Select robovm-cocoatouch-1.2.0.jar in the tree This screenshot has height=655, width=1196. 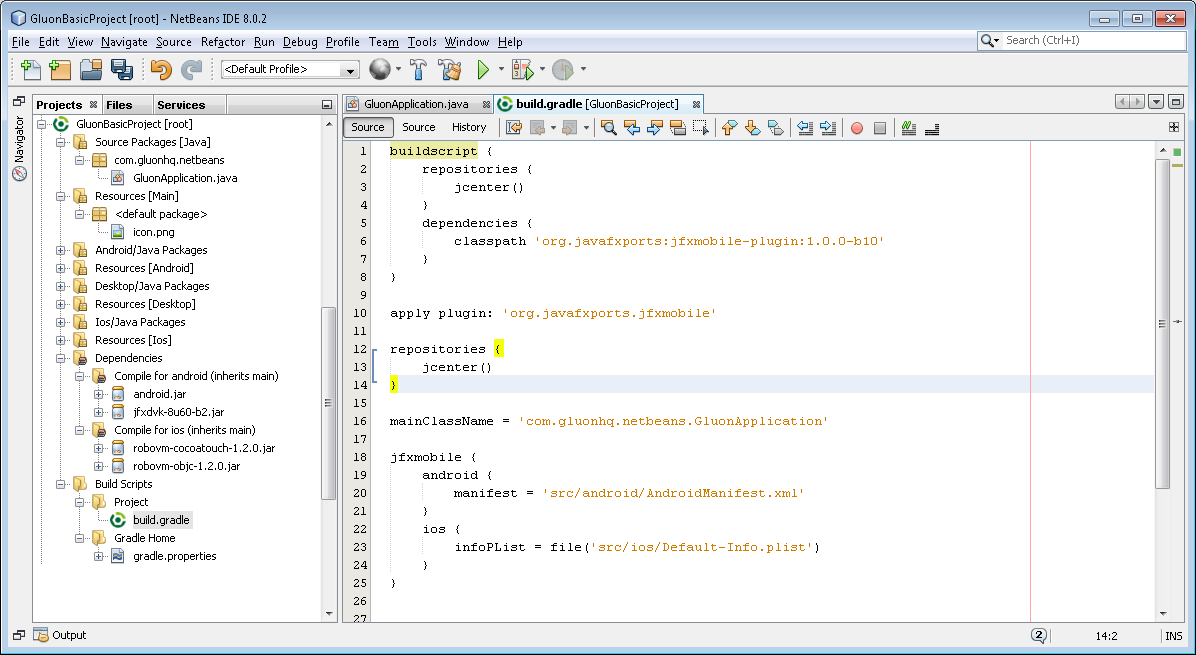click(204, 448)
